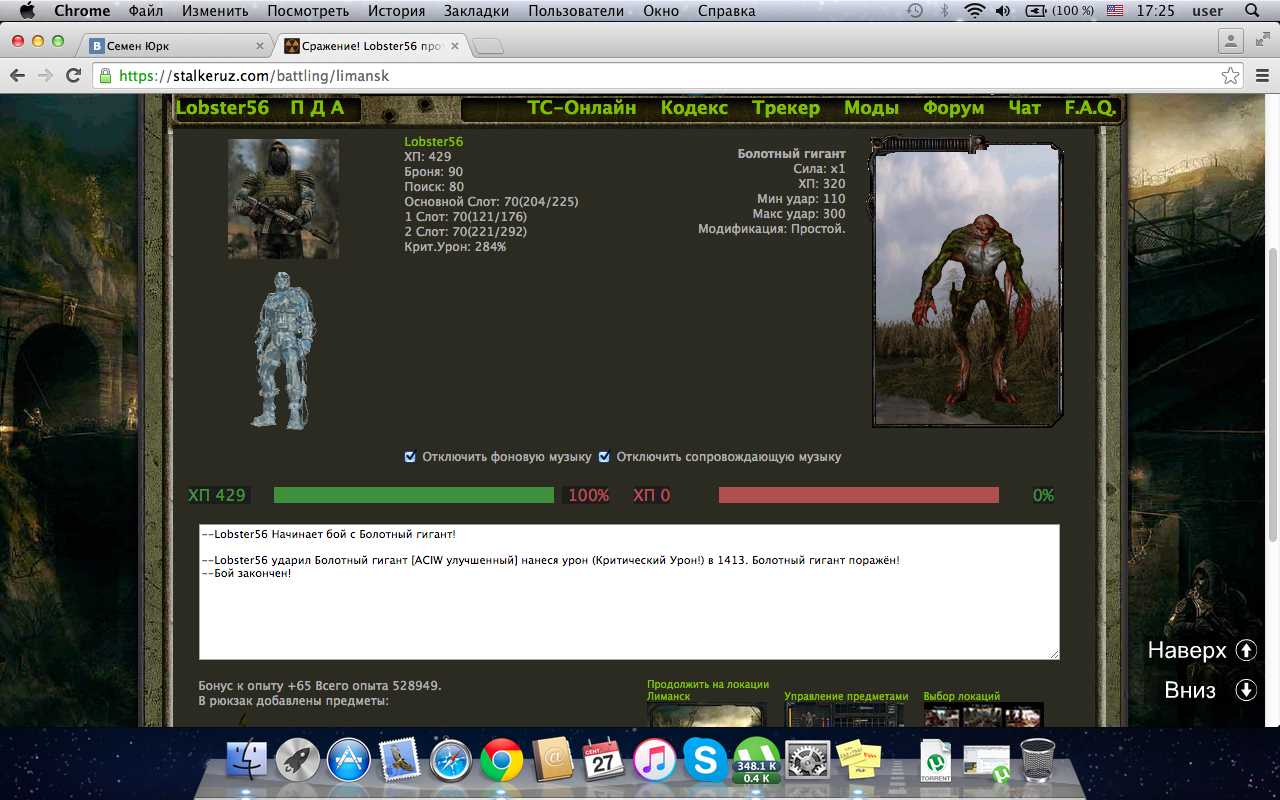
Task: Open the П Д А link
Action: tap(317, 108)
